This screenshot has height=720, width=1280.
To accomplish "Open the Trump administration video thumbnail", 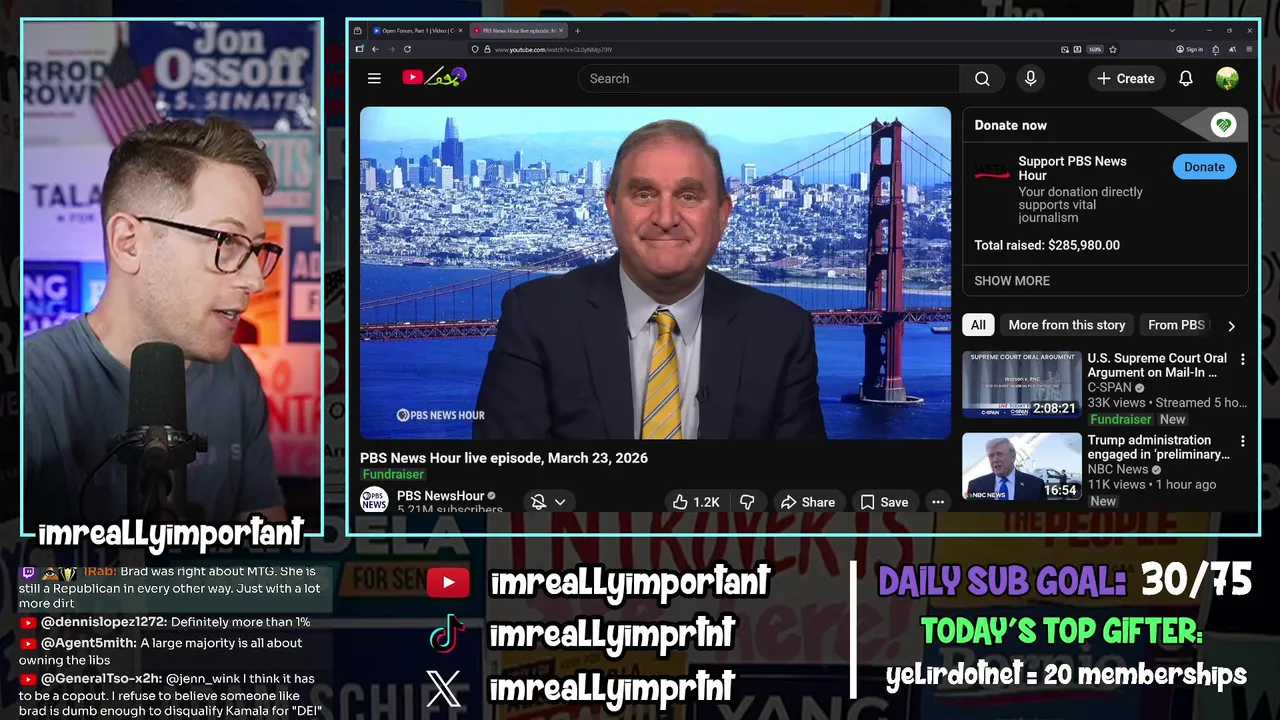I will [x=1022, y=466].
